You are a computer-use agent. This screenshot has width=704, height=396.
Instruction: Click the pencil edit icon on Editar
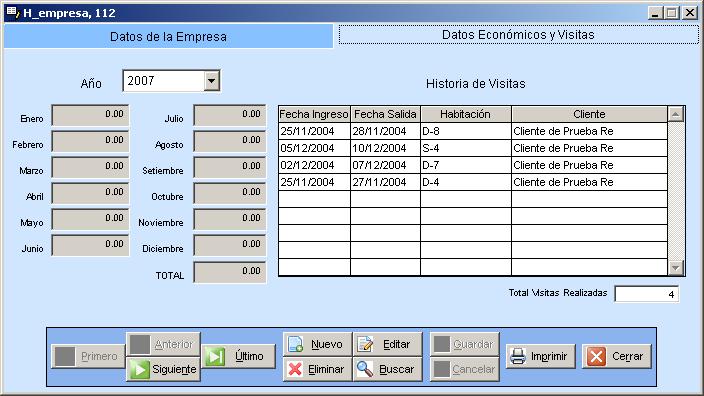pos(365,344)
